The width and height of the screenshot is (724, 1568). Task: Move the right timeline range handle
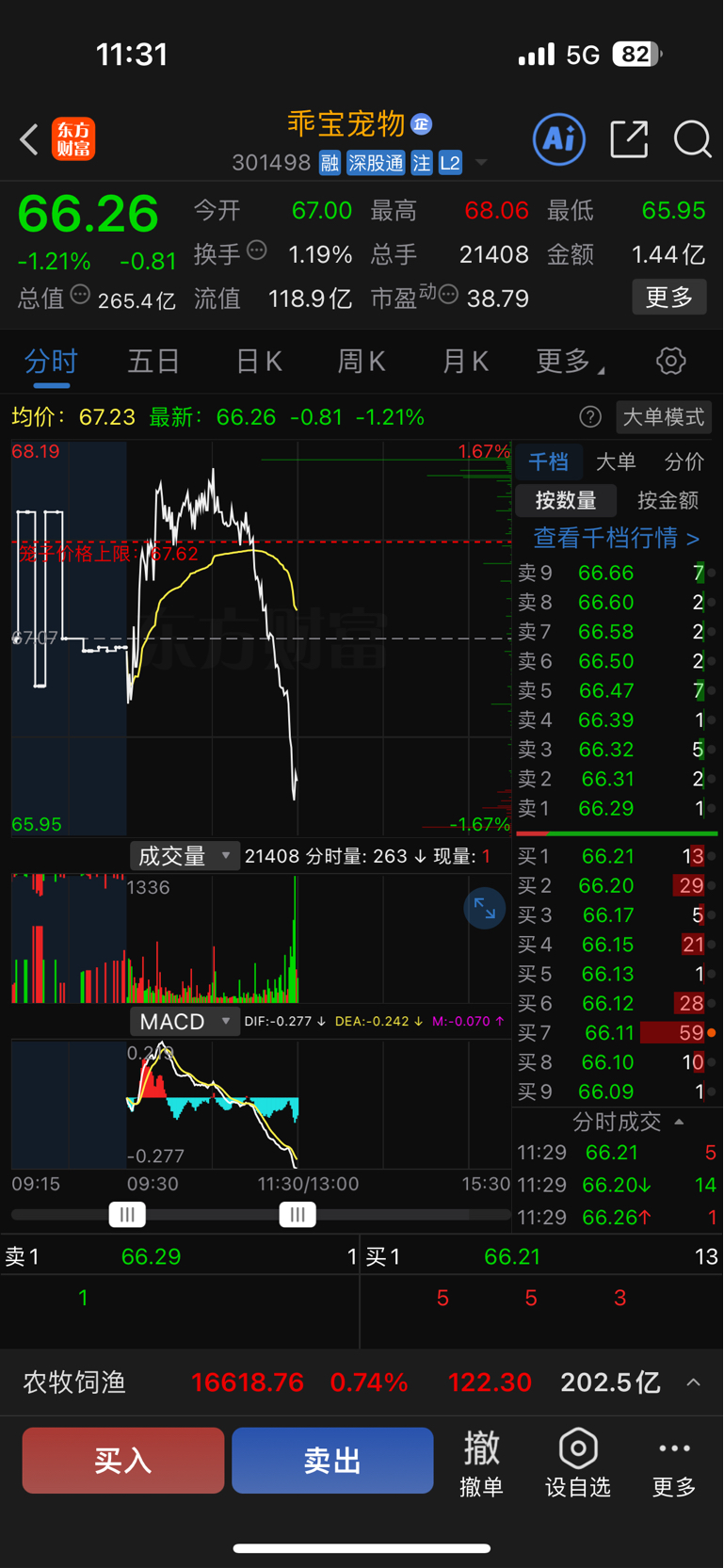[298, 1215]
